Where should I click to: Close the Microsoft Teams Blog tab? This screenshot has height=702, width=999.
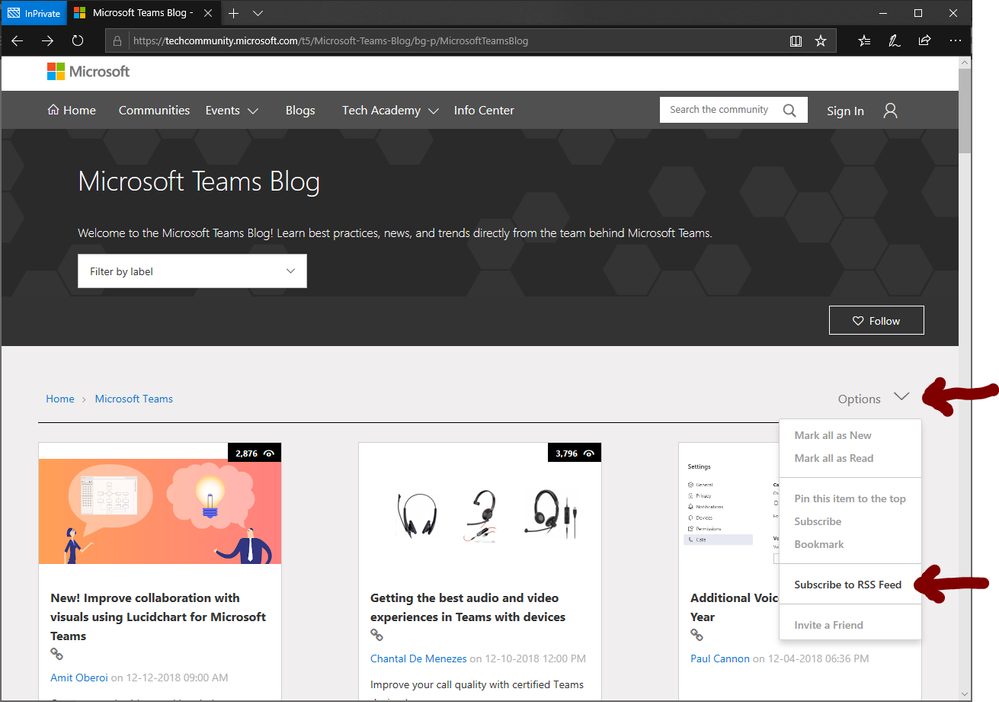coord(208,13)
